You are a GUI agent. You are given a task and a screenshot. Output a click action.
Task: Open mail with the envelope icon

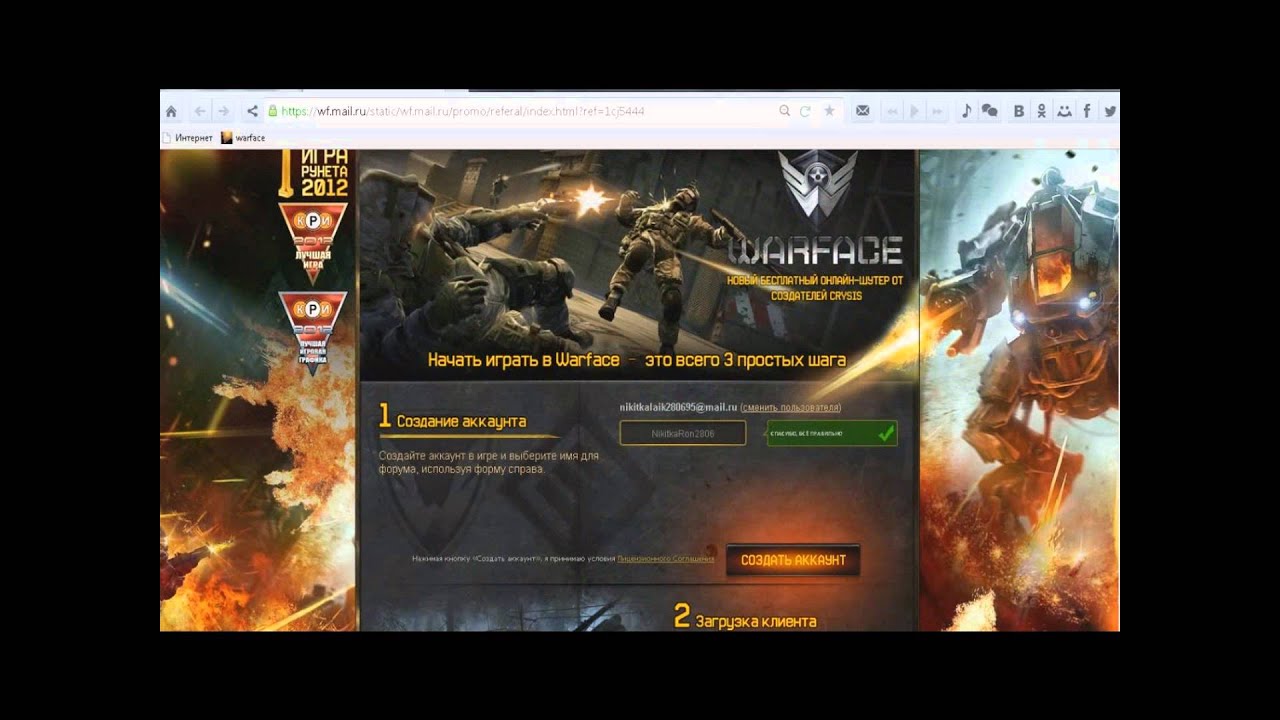(x=862, y=111)
